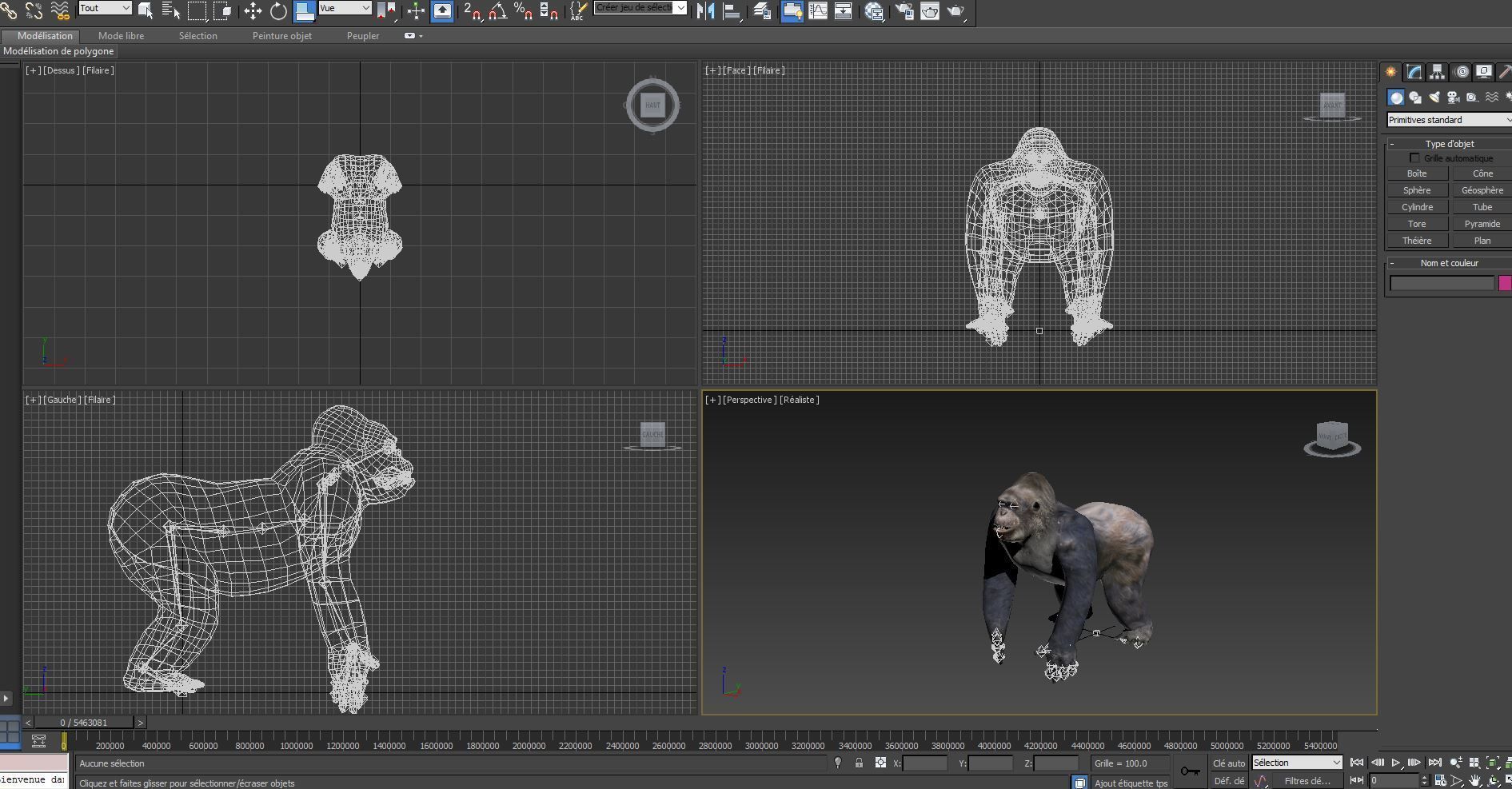Switch to the Sélection ribbon tab
The height and width of the screenshot is (789, 1512).
tap(197, 36)
